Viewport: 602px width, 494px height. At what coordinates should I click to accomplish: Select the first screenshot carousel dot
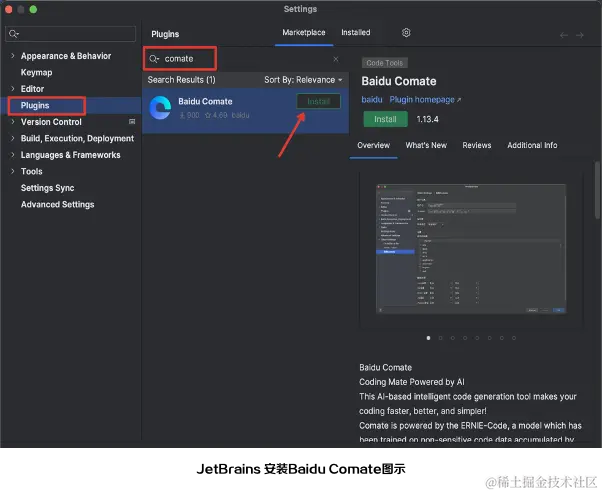pyautogui.click(x=428, y=338)
